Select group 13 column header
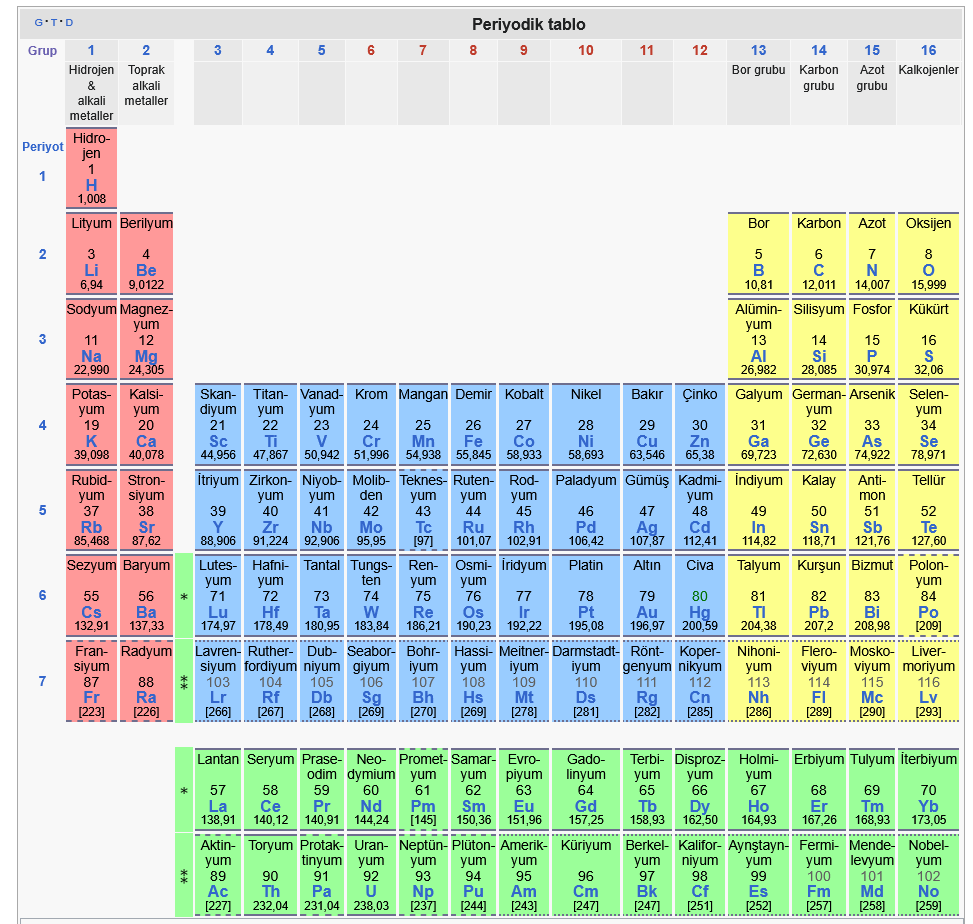Viewport: 973px width, 924px height. click(x=758, y=51)
